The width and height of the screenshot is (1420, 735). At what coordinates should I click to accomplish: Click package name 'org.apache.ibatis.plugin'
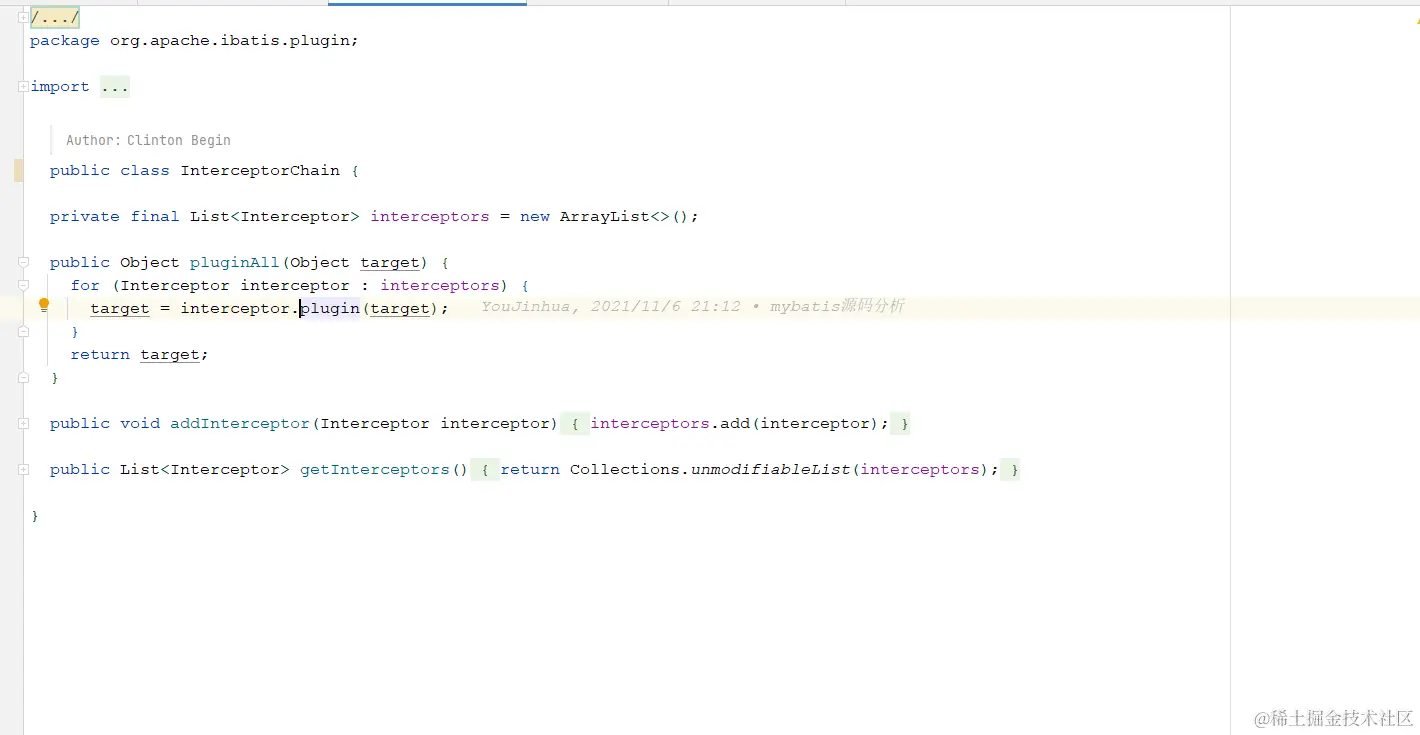point(230,41)
